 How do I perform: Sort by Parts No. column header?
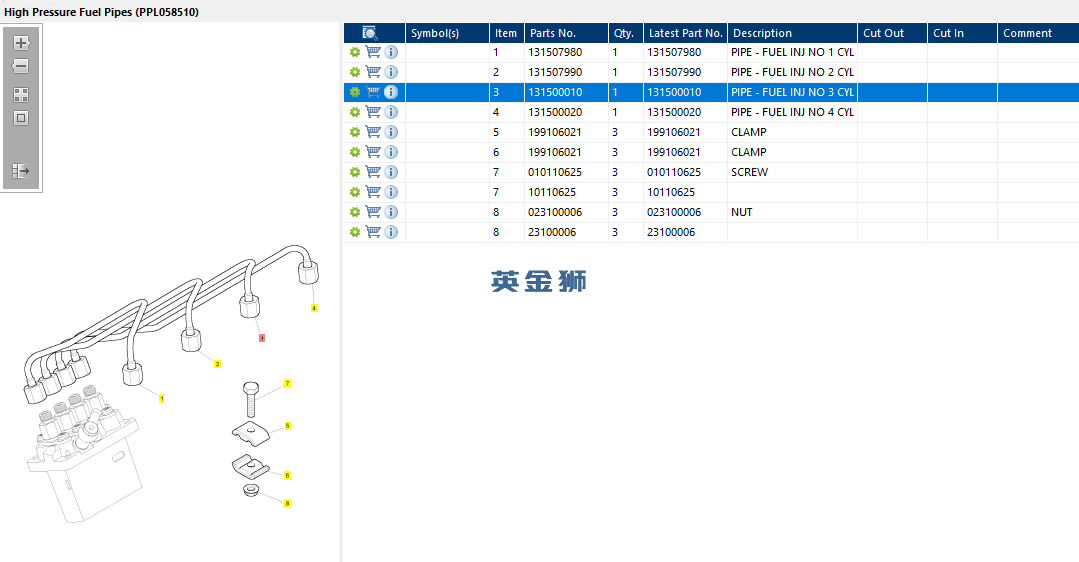point(566,33)
